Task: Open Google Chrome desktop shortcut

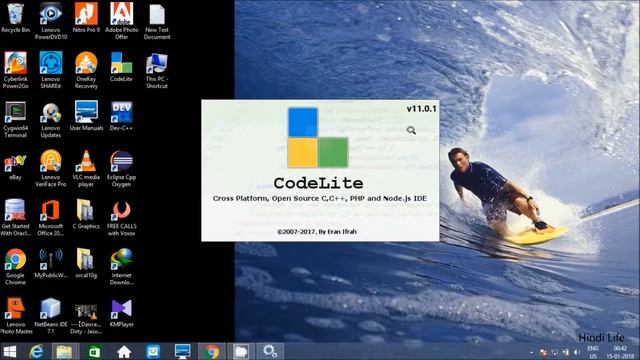Action: pyautogui.click(x=16, y=266)
